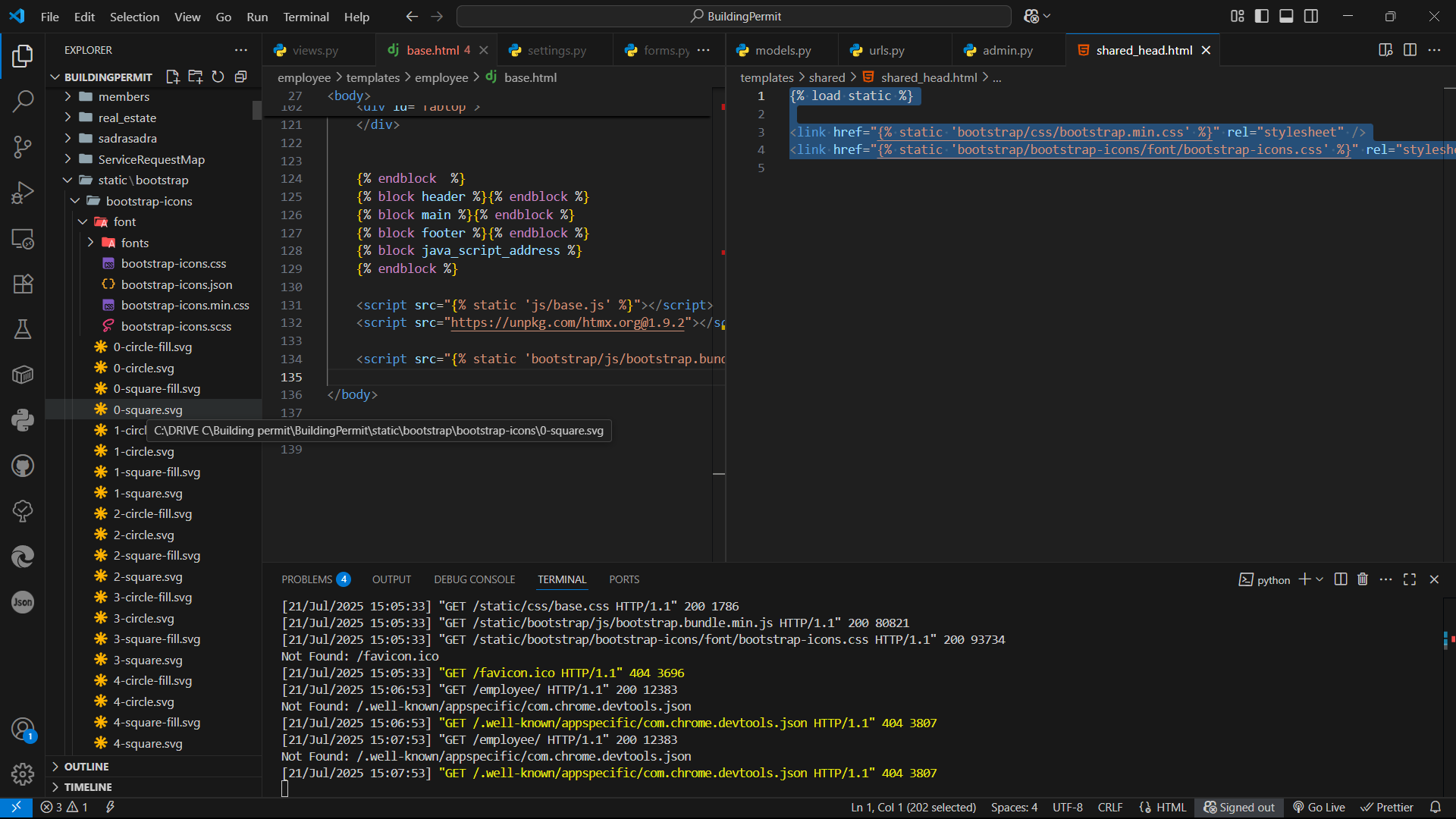Refresh the Explorer file tree
The height and width of the screenshot is (819, 1456).
click(218, 77)
